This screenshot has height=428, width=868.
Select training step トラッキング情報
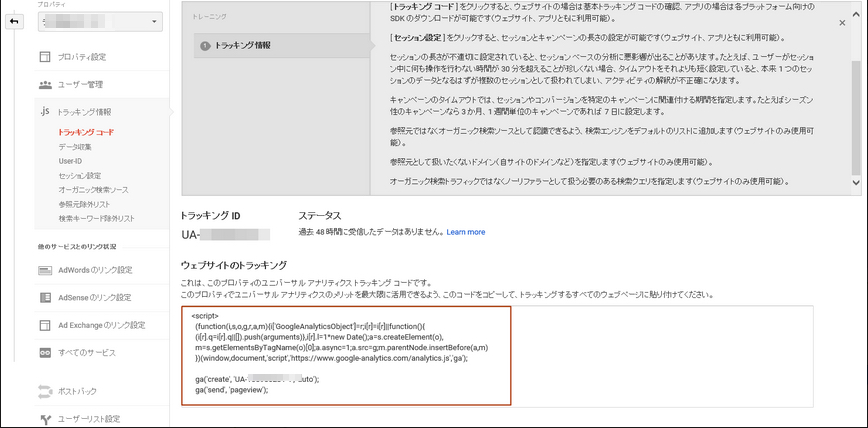pos(281,46)
